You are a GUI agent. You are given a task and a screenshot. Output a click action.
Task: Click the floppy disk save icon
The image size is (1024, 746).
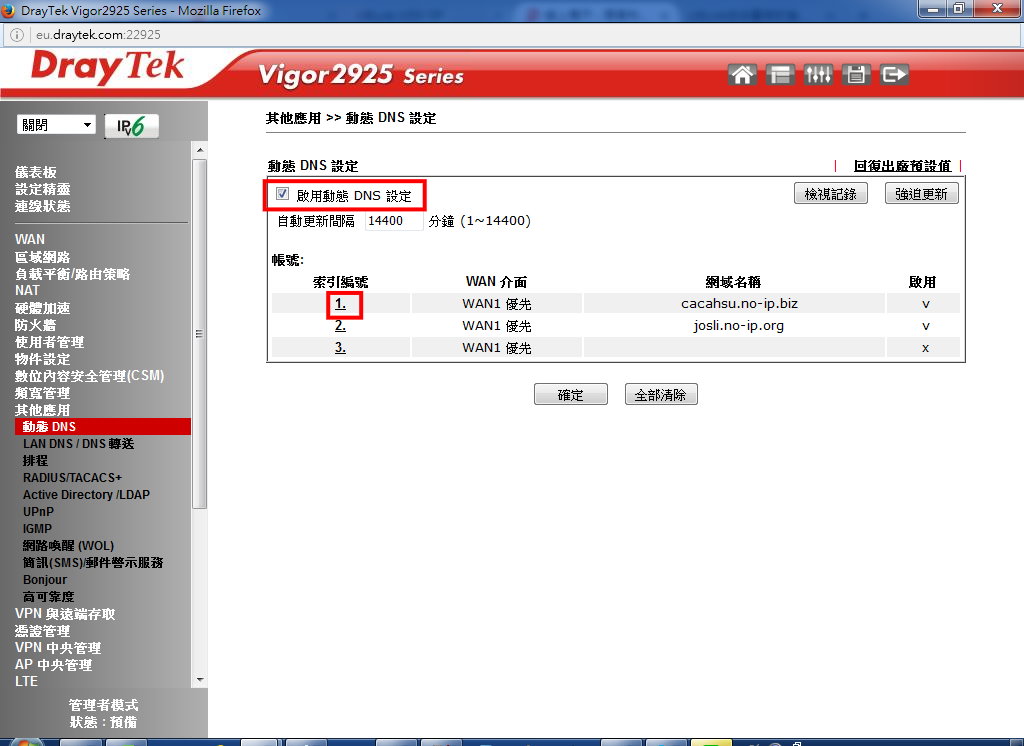856,75
